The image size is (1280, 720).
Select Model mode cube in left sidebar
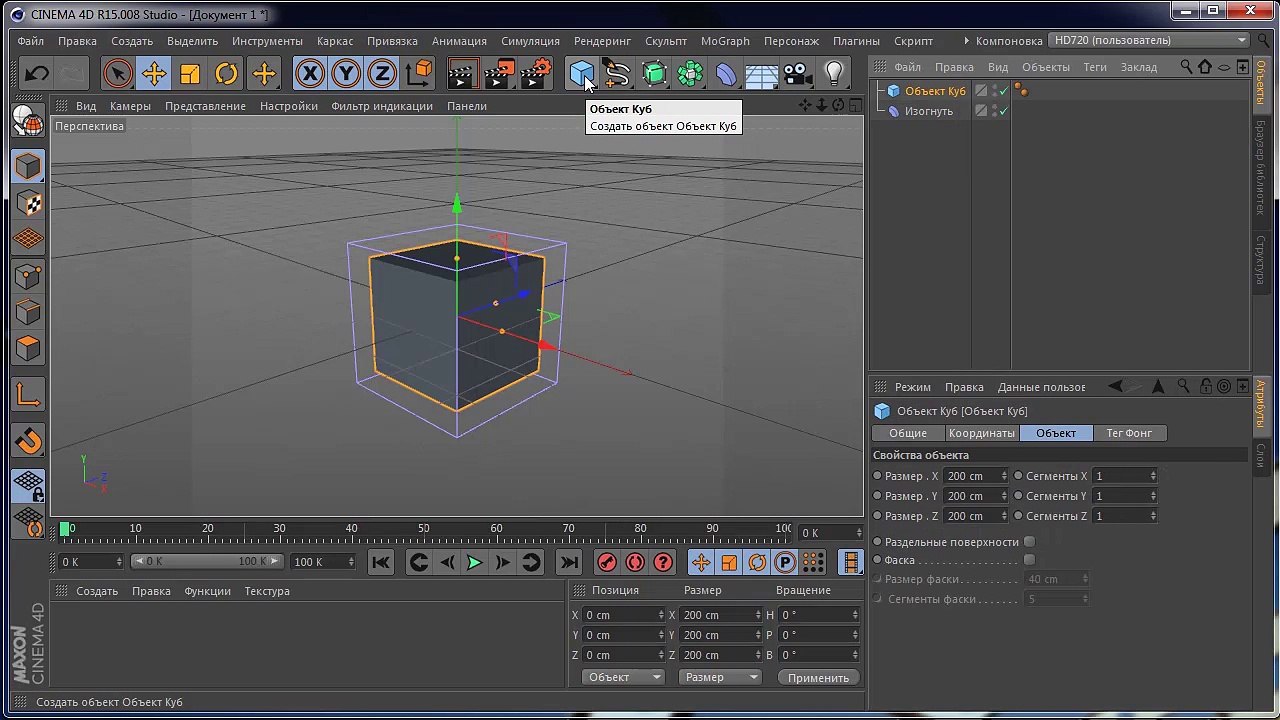[28, 167]
